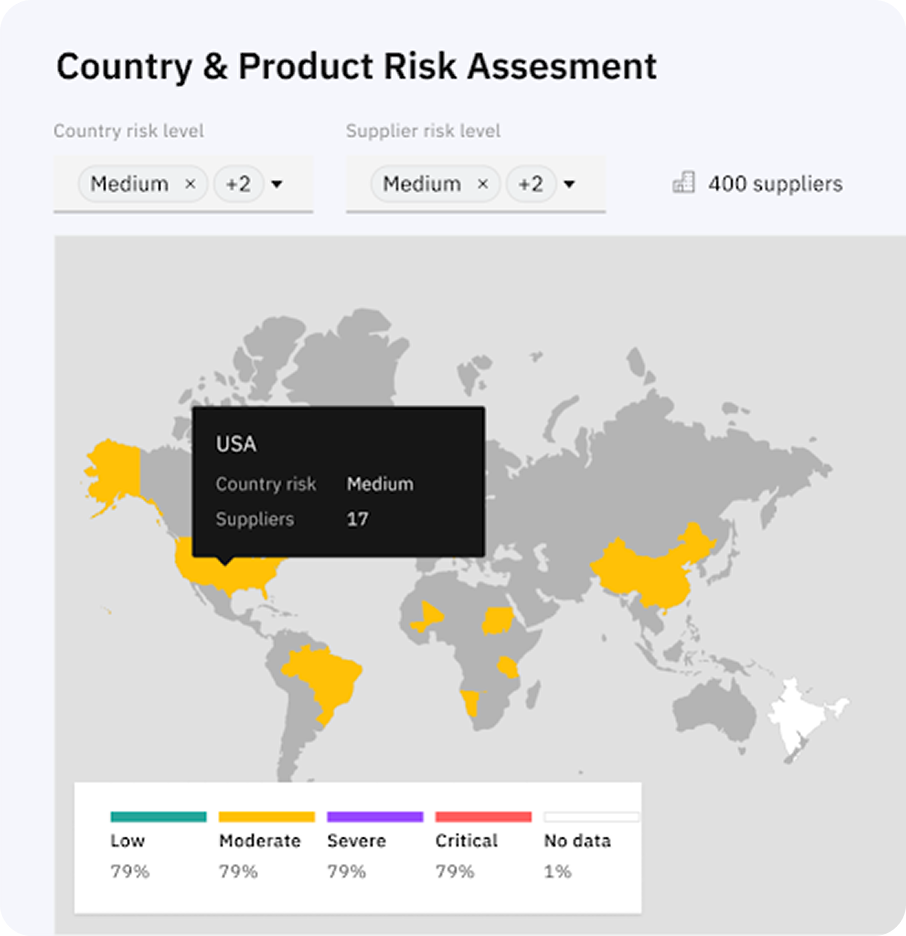Select the Severe purple legend swatch
Image resolution: width=906 pixels, height=936 pixels.
point(375,817)
